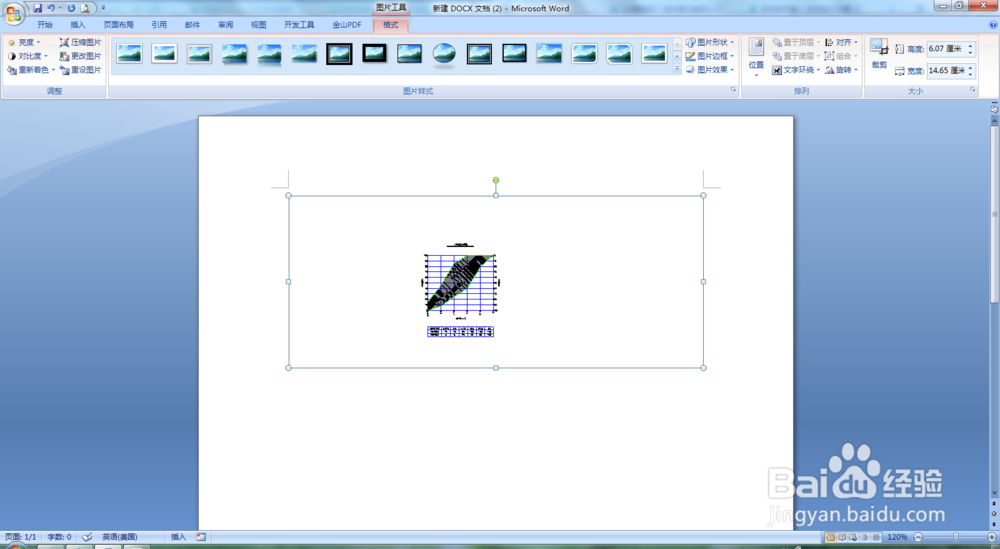This screenshot has height=549, width=1000.
Task: Click the proofing check icon in status bar
Action: [x=87, y=537]
